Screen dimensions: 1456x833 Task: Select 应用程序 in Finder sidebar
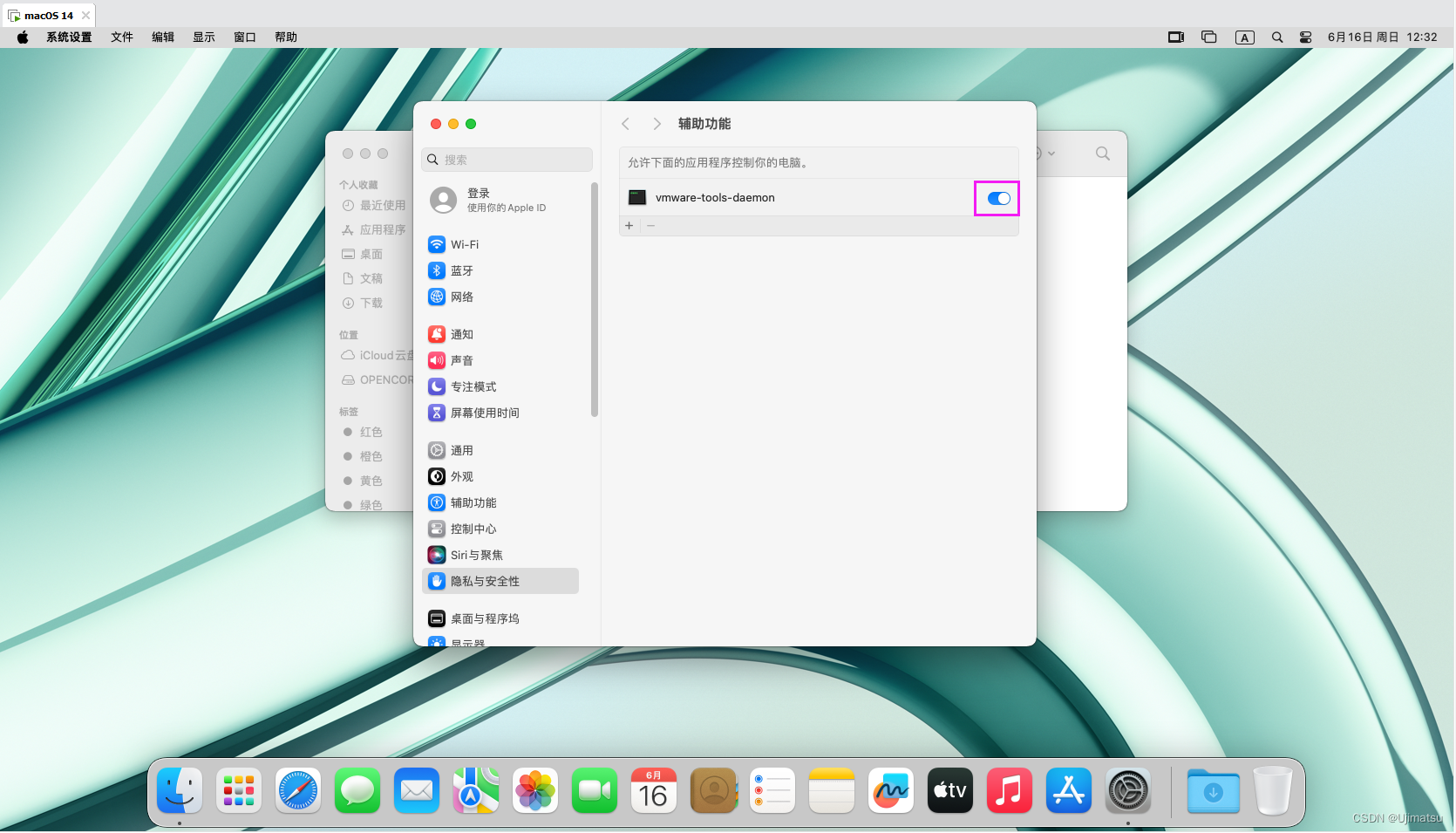click(x=375, y=229)
